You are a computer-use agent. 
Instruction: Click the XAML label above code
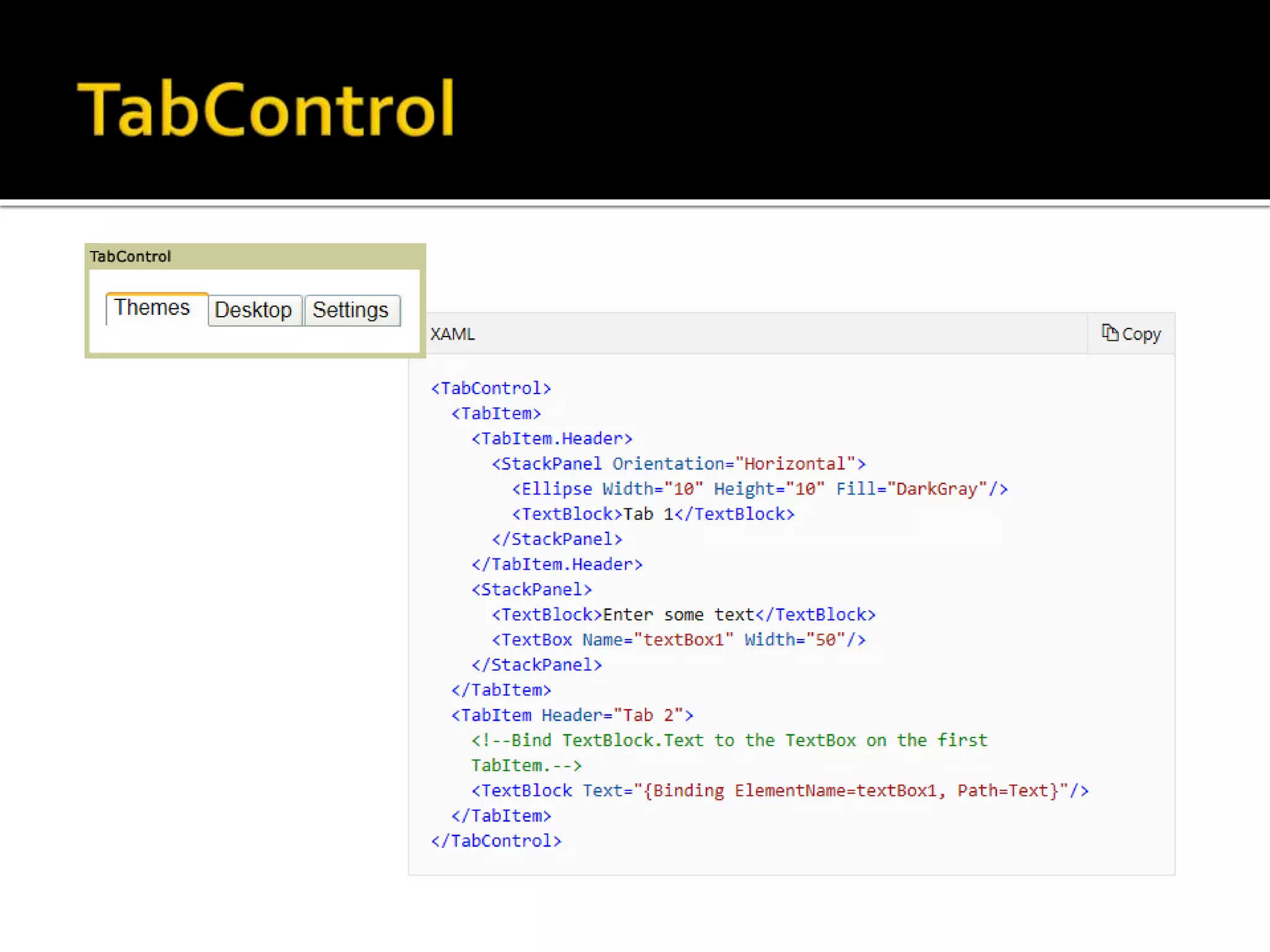(x=453, y=334)
